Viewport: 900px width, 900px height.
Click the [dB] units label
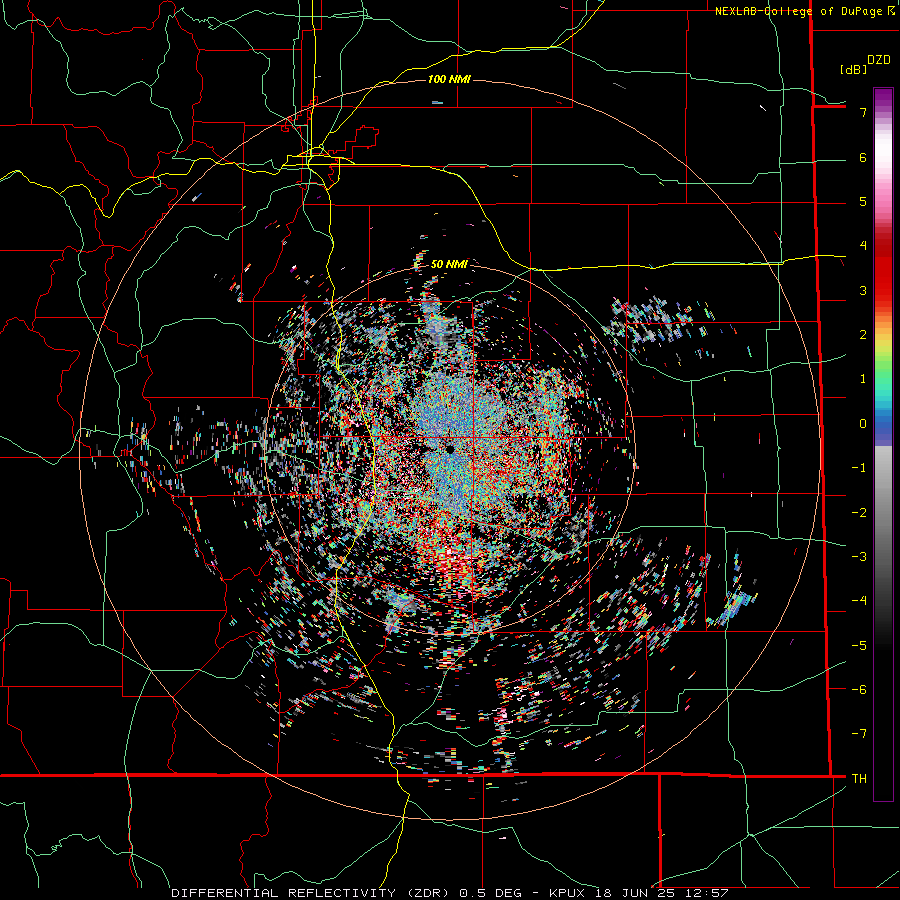(x=854, y=69)
